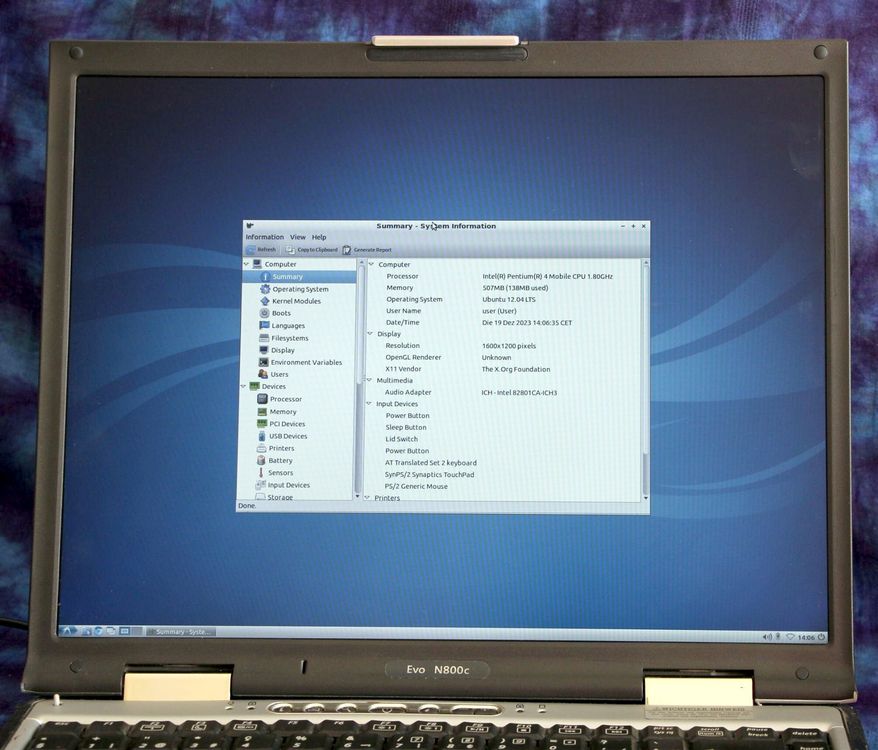Image resolution: width=878 pixels, height=750 pixels.
Task: Open the Information menu
Action: click(264, 236)
